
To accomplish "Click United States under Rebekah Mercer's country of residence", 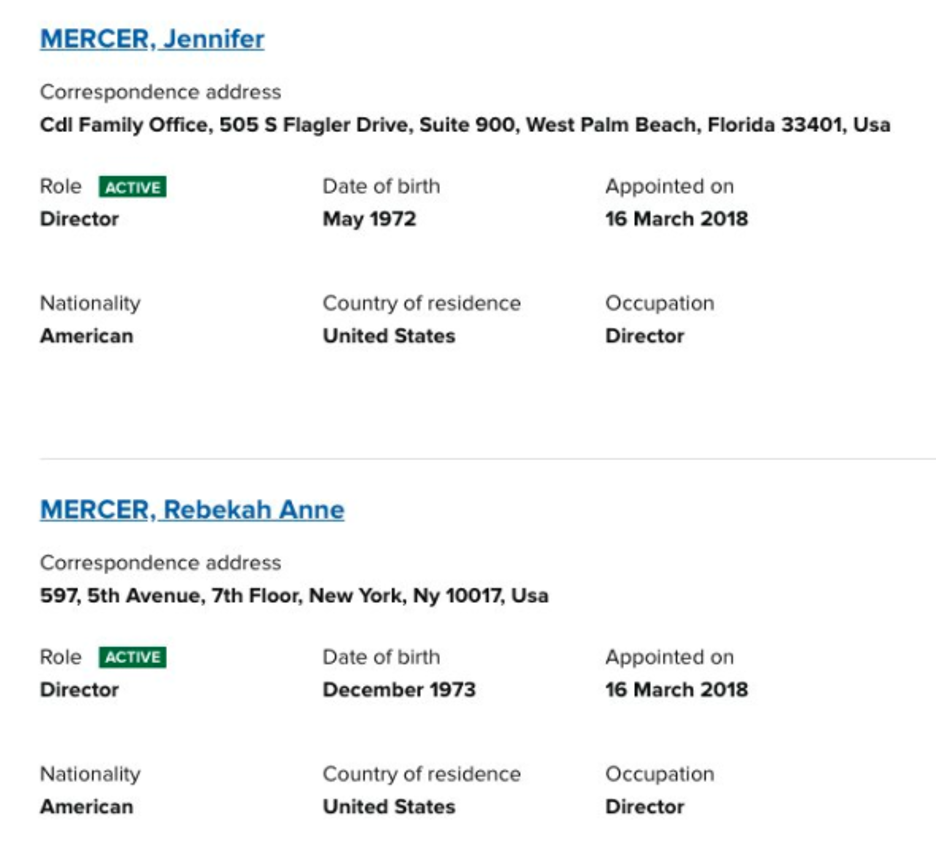I will (388, 806).
